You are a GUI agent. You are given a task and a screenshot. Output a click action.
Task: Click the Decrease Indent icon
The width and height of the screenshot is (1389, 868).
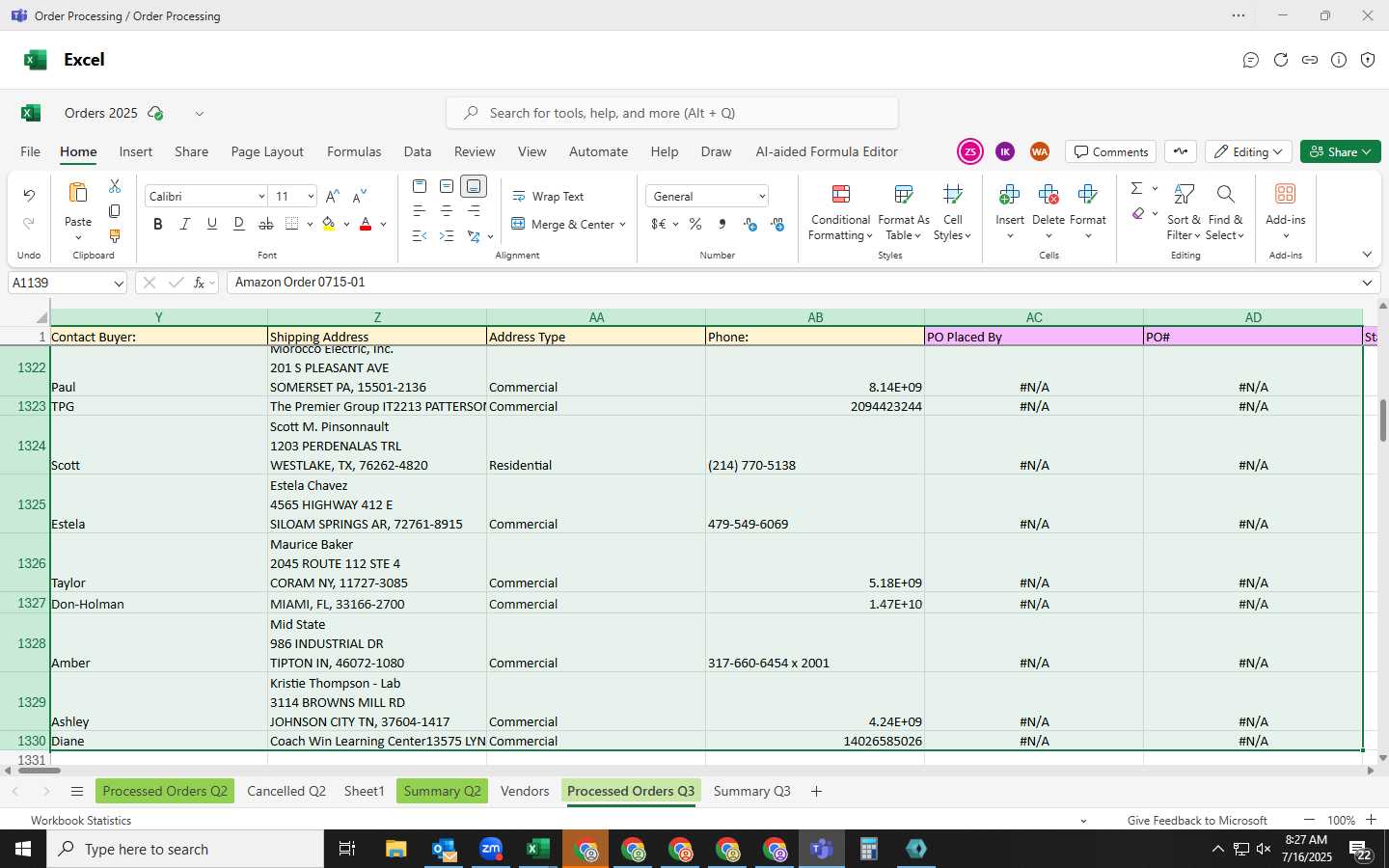click(x=420, y=235)
